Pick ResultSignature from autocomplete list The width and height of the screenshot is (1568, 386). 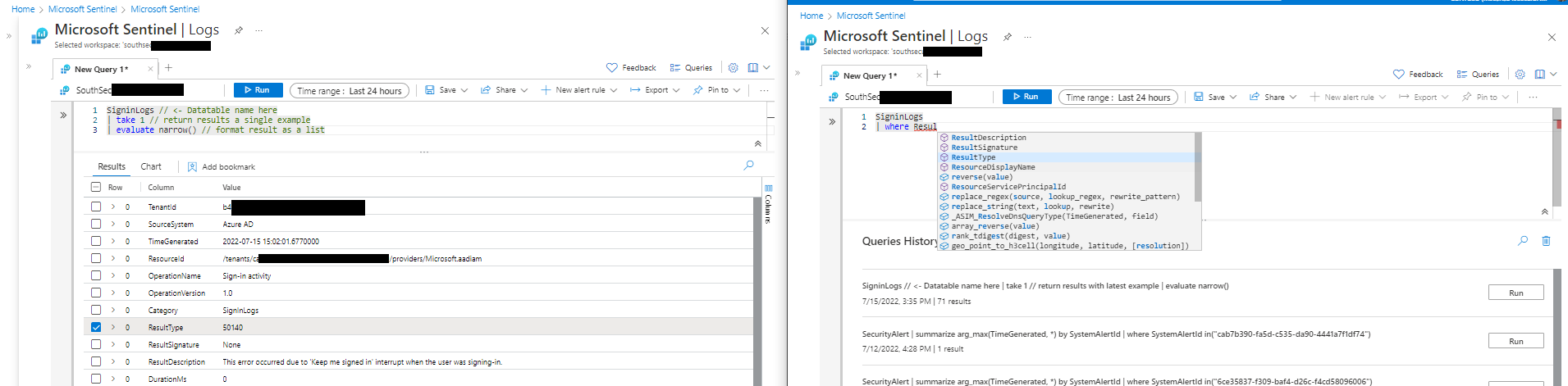[984, 148]
